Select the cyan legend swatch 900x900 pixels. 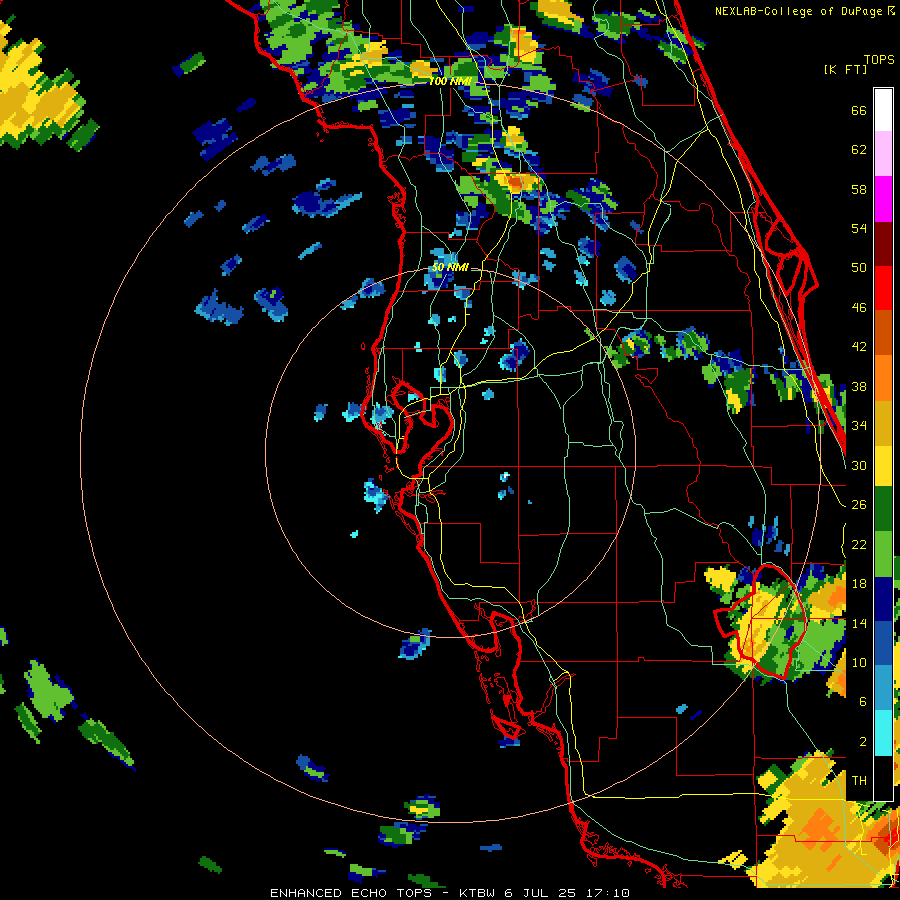coord(883,732)
